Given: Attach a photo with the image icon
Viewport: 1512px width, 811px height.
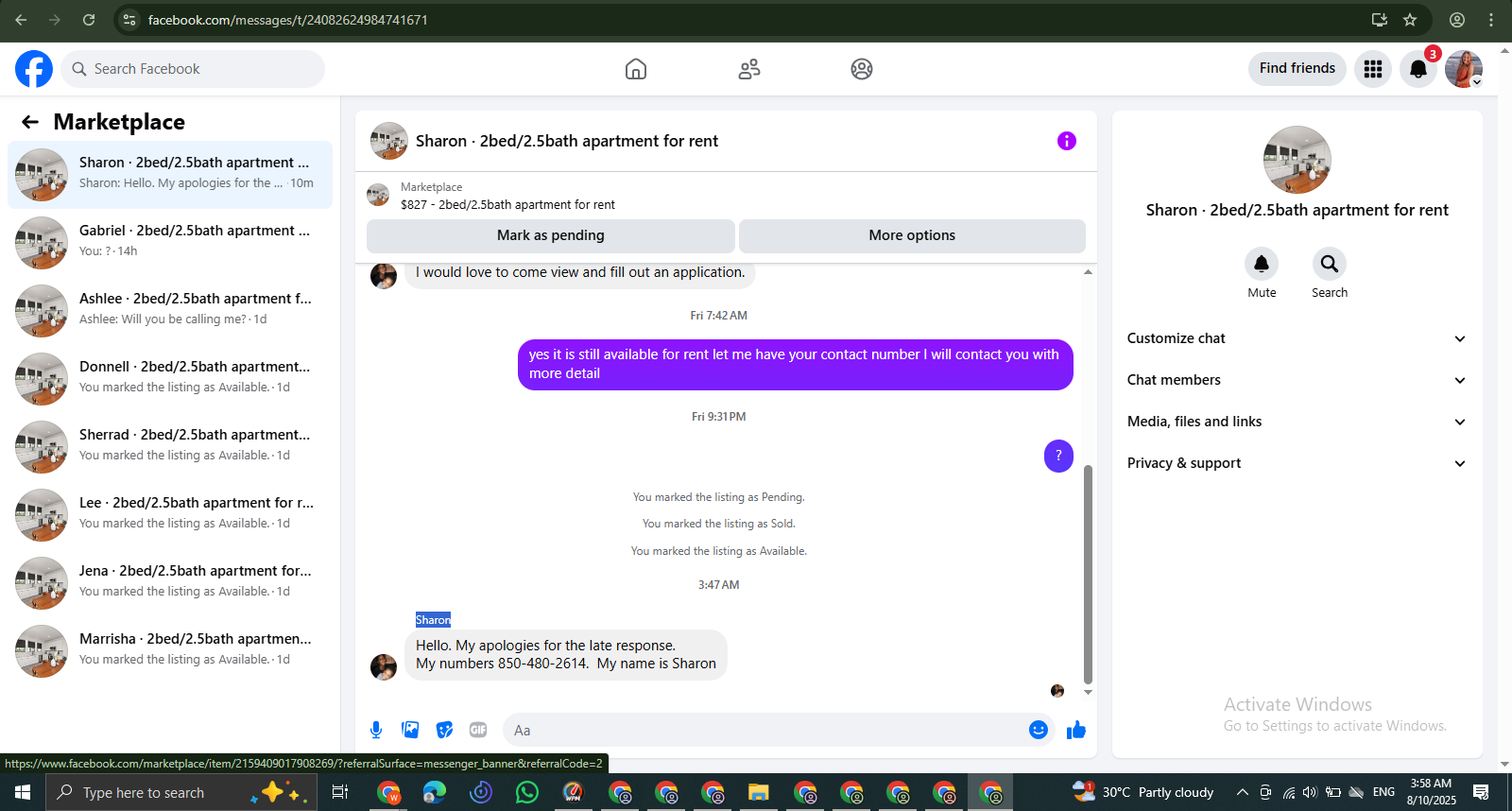Looking at the screenshot, I should click(x=410, y=730).
